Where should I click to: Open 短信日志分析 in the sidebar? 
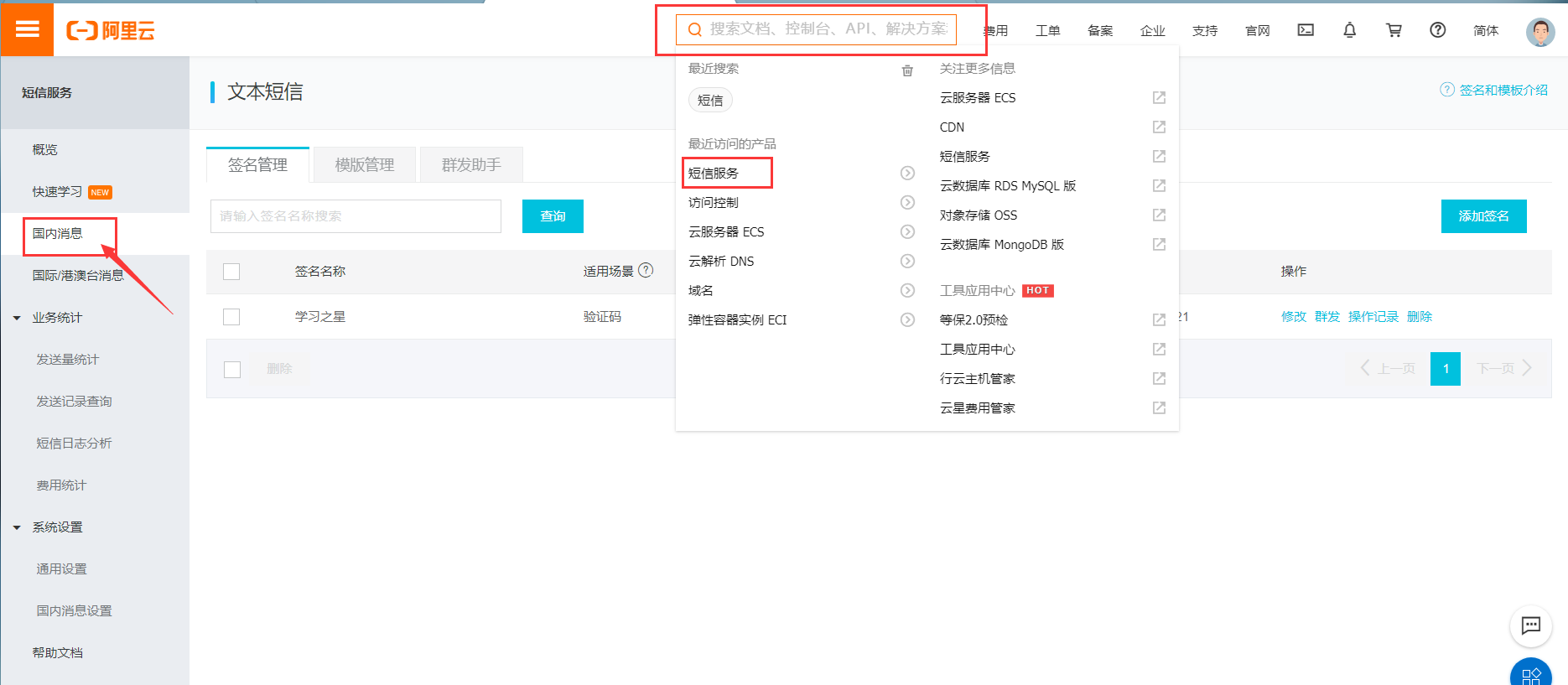coord(74,444)
